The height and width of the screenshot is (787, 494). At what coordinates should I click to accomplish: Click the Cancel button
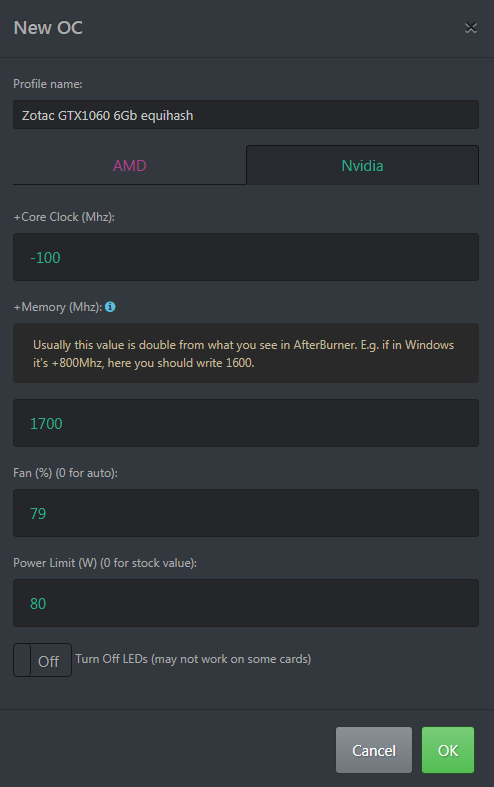(374, 750)
